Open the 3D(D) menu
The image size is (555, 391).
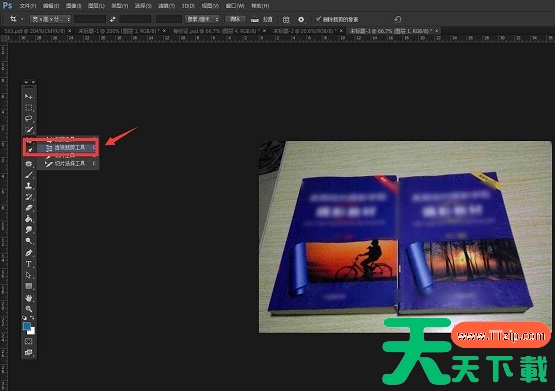[x=188, y=6]
